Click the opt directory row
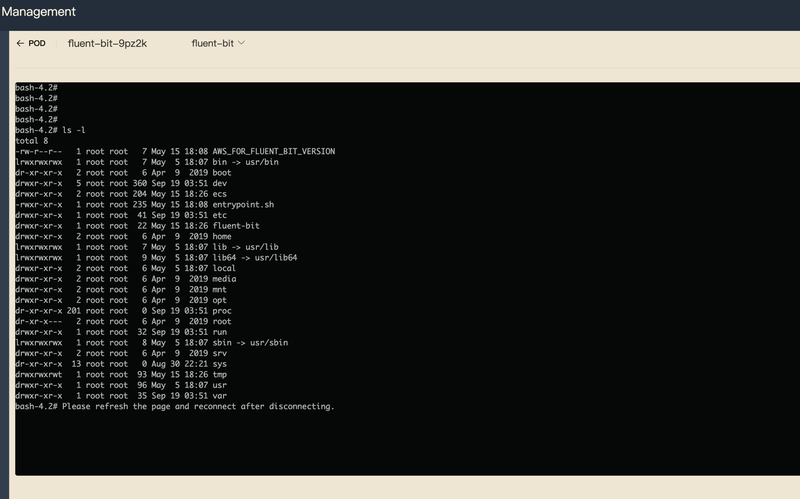Screen dimensions: 800x499 [121, 301]
